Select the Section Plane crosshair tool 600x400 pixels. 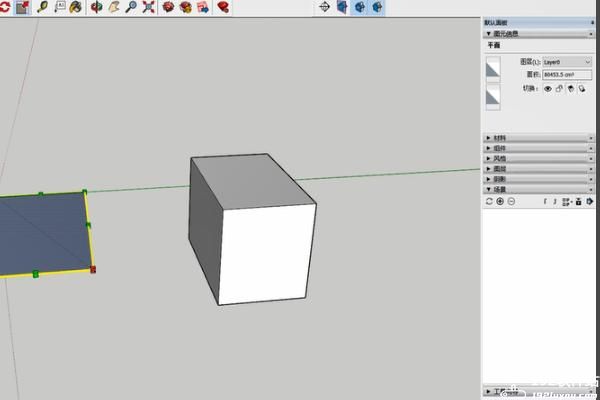pyautogui.click(x=324, y=7)
